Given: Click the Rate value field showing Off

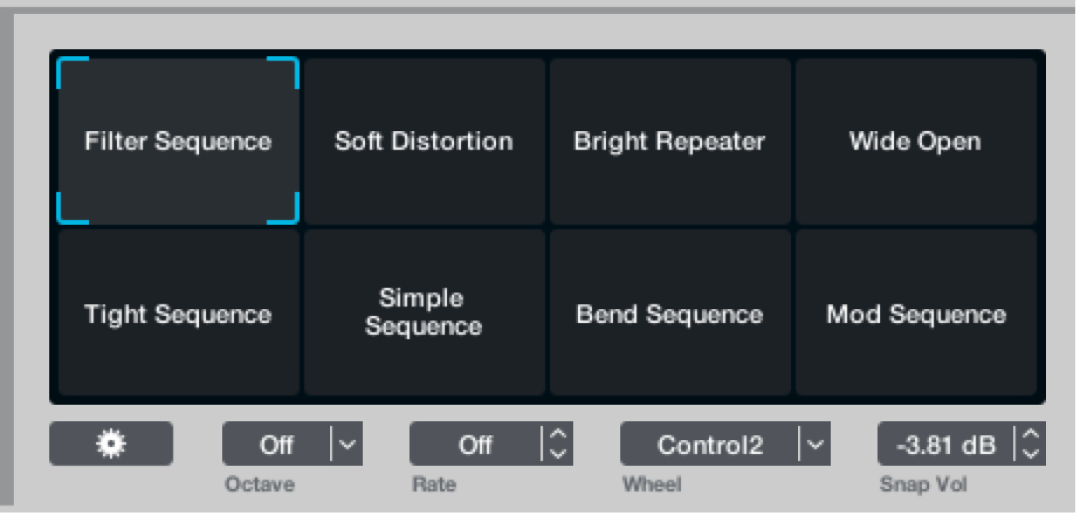Looking at the screenshot, I should (476, 444).
